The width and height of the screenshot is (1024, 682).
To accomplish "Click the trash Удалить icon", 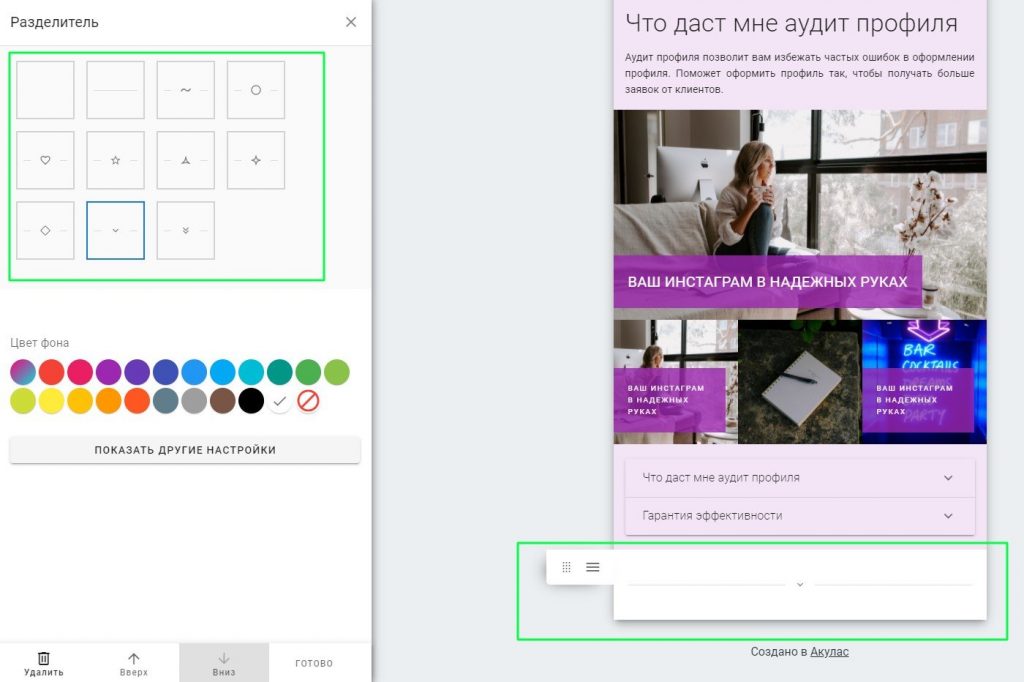I will tap(44, 658).
